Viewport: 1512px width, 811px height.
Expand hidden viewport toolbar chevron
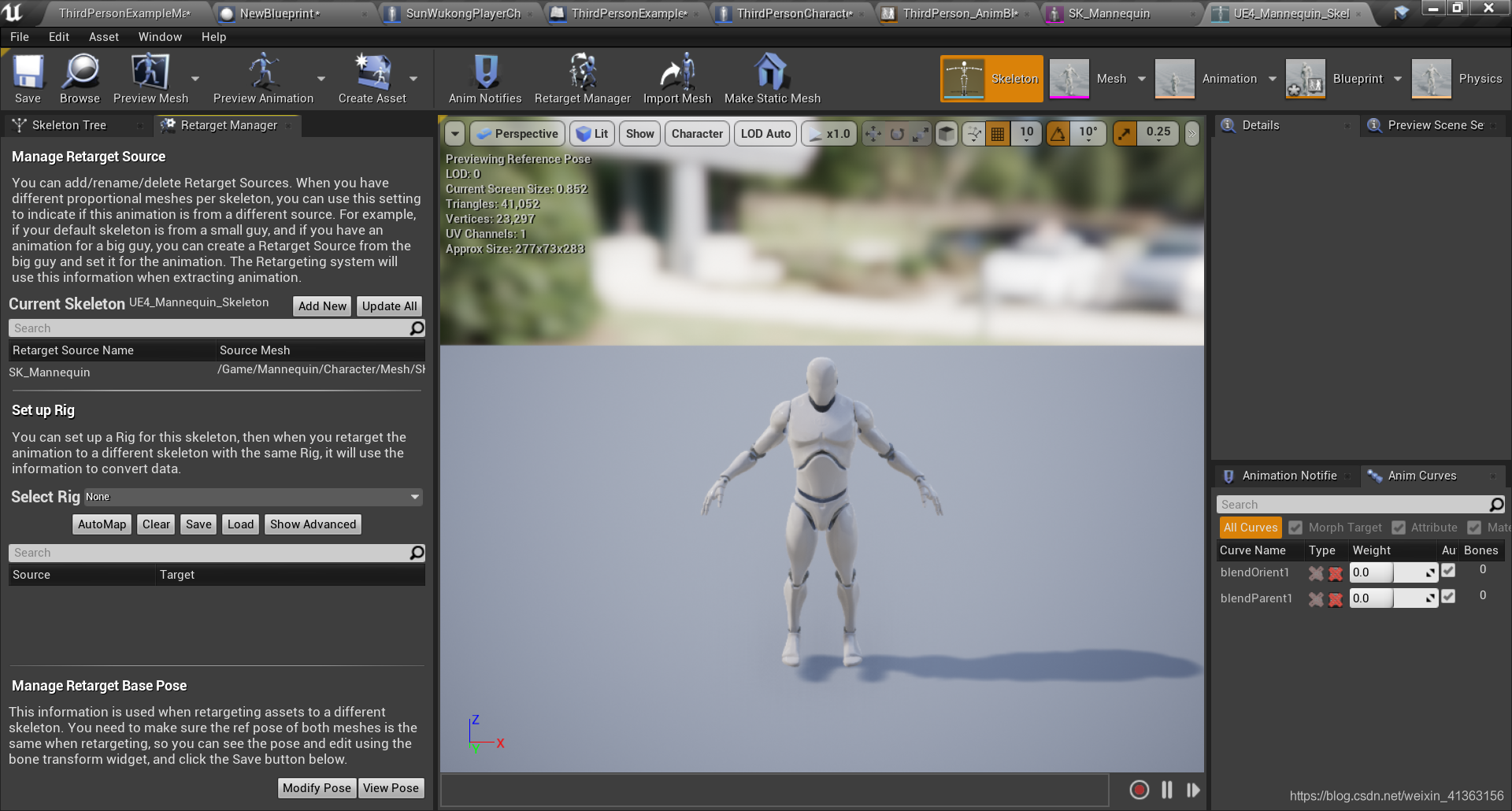pyautogui.click(x=1191, y=134)
